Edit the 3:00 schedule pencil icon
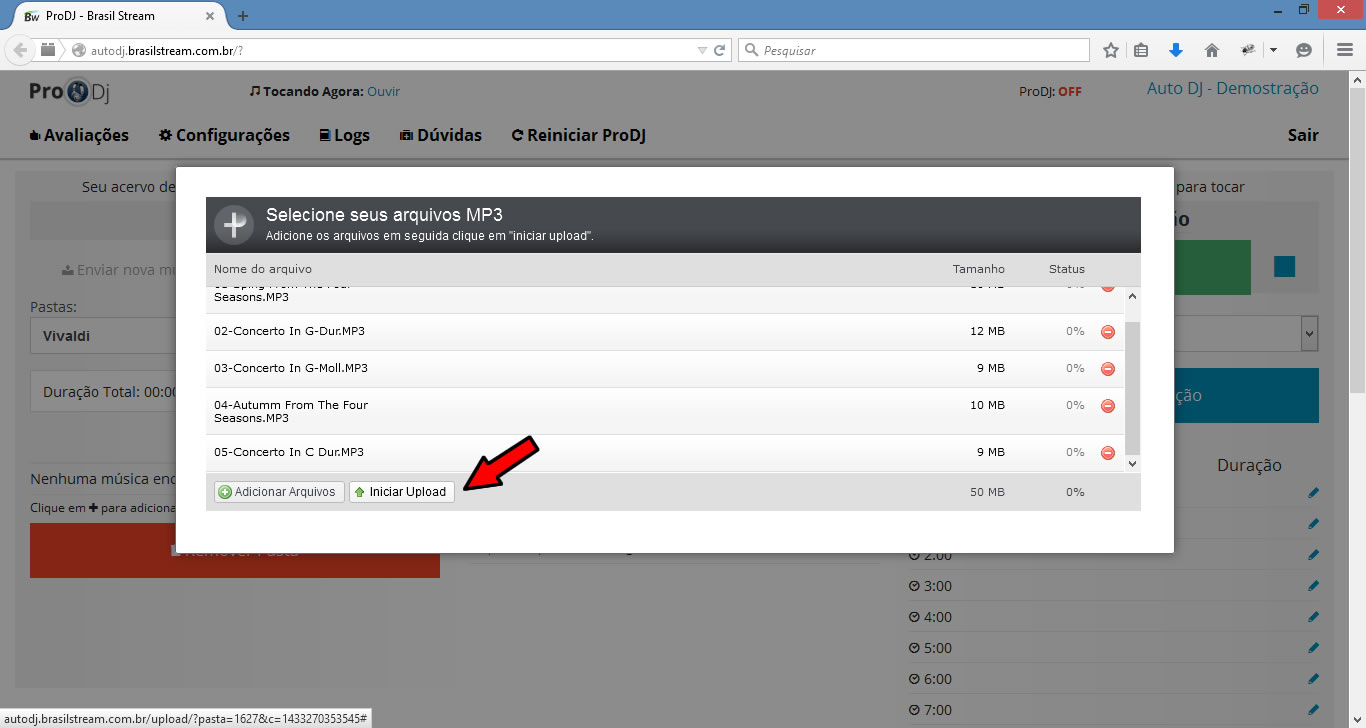This screenshot has width=1366, height=728. click(1313, 586)
